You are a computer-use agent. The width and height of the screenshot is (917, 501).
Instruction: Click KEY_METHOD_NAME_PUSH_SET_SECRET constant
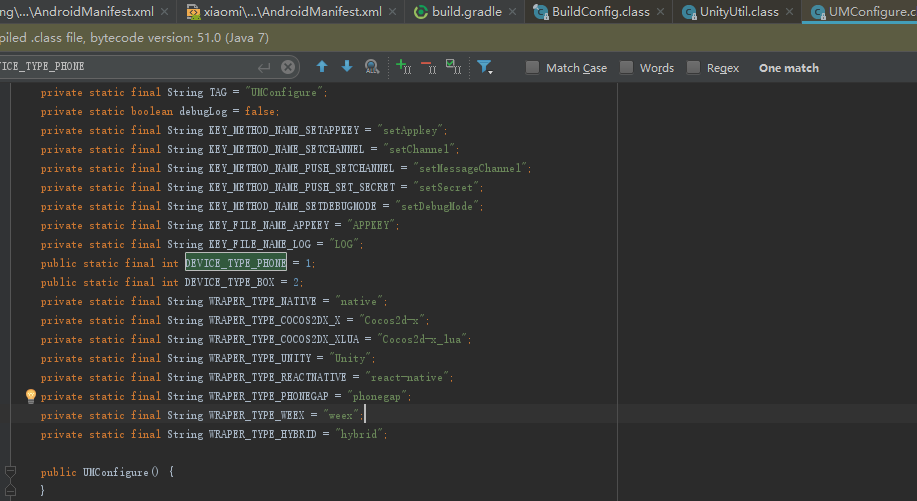[302, 187]
